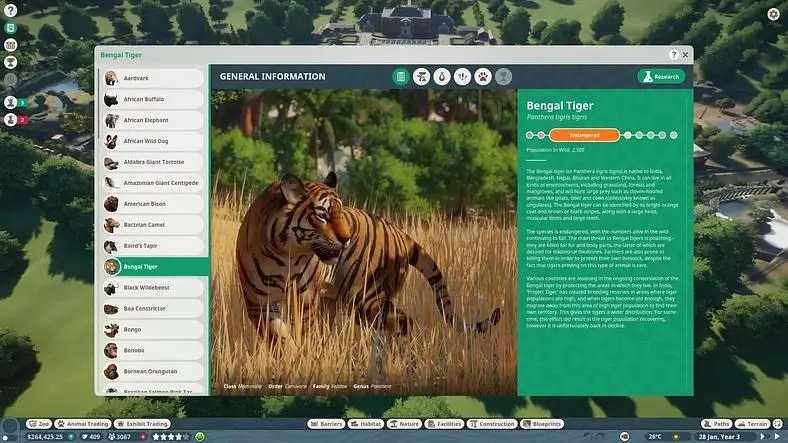This screenshot has width=788, height=443.
Task: Click the 3067 guest count
Action: pos(120,437)
